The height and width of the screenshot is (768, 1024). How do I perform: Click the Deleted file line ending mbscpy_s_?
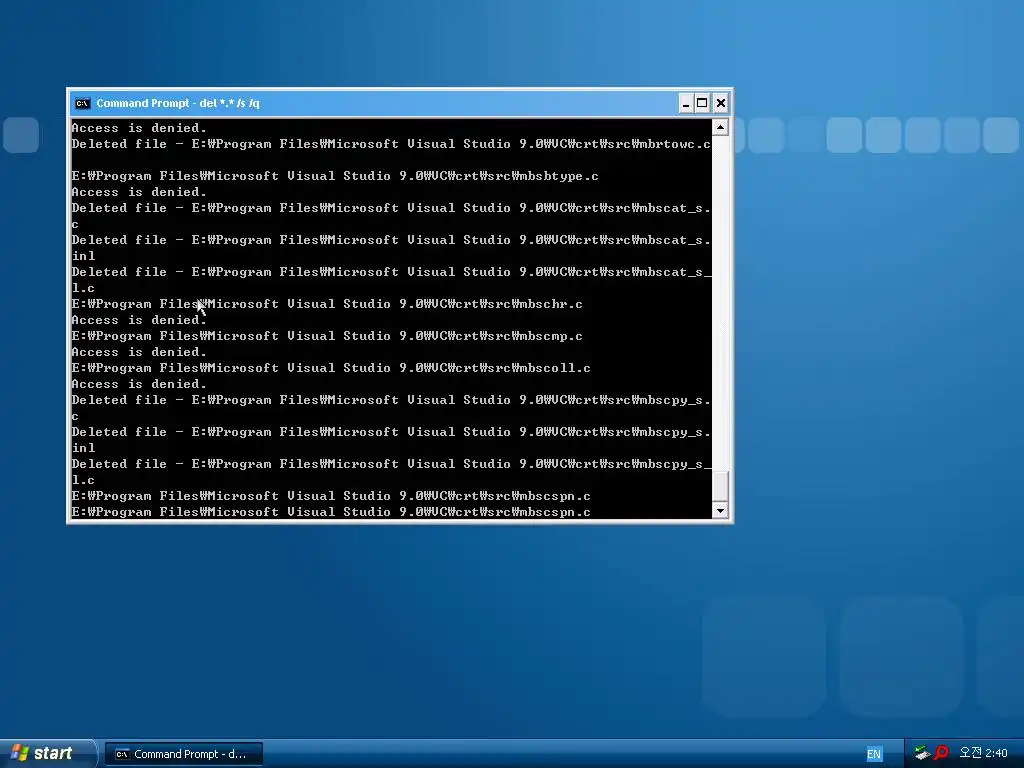tap(391, 464)
